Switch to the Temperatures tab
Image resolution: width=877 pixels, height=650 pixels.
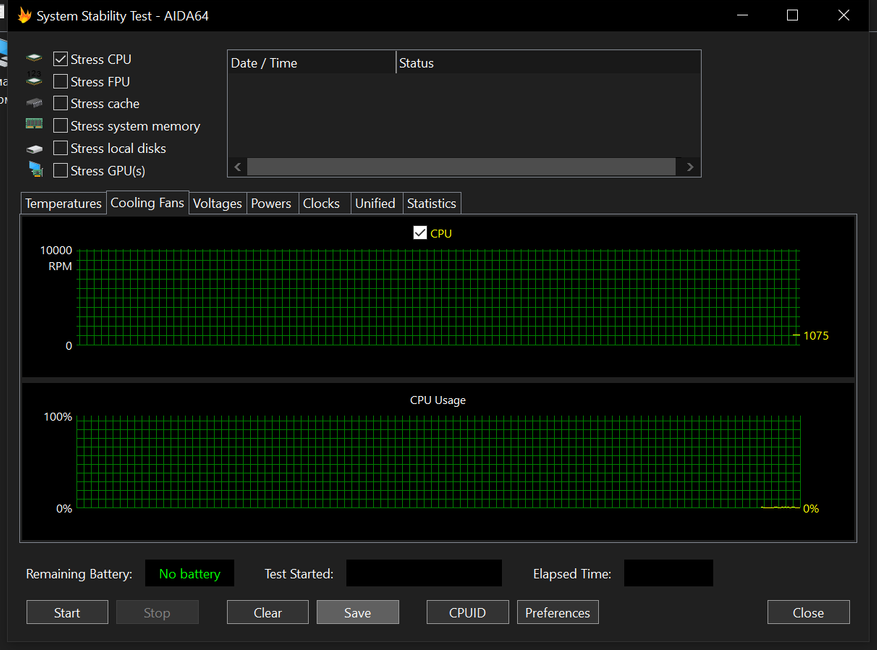click(x=63, y=203)
